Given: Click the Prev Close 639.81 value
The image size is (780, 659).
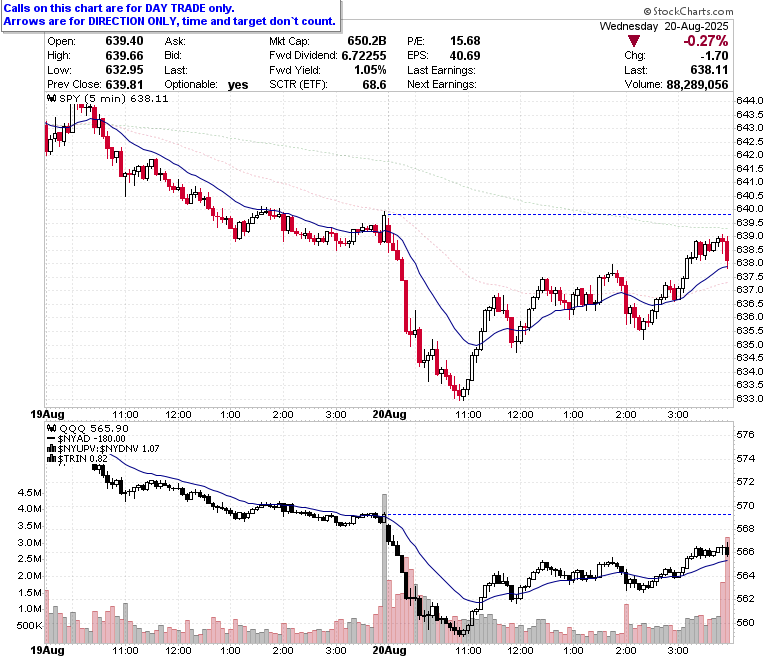Looking at the screenshot, I should coord(124,85).
